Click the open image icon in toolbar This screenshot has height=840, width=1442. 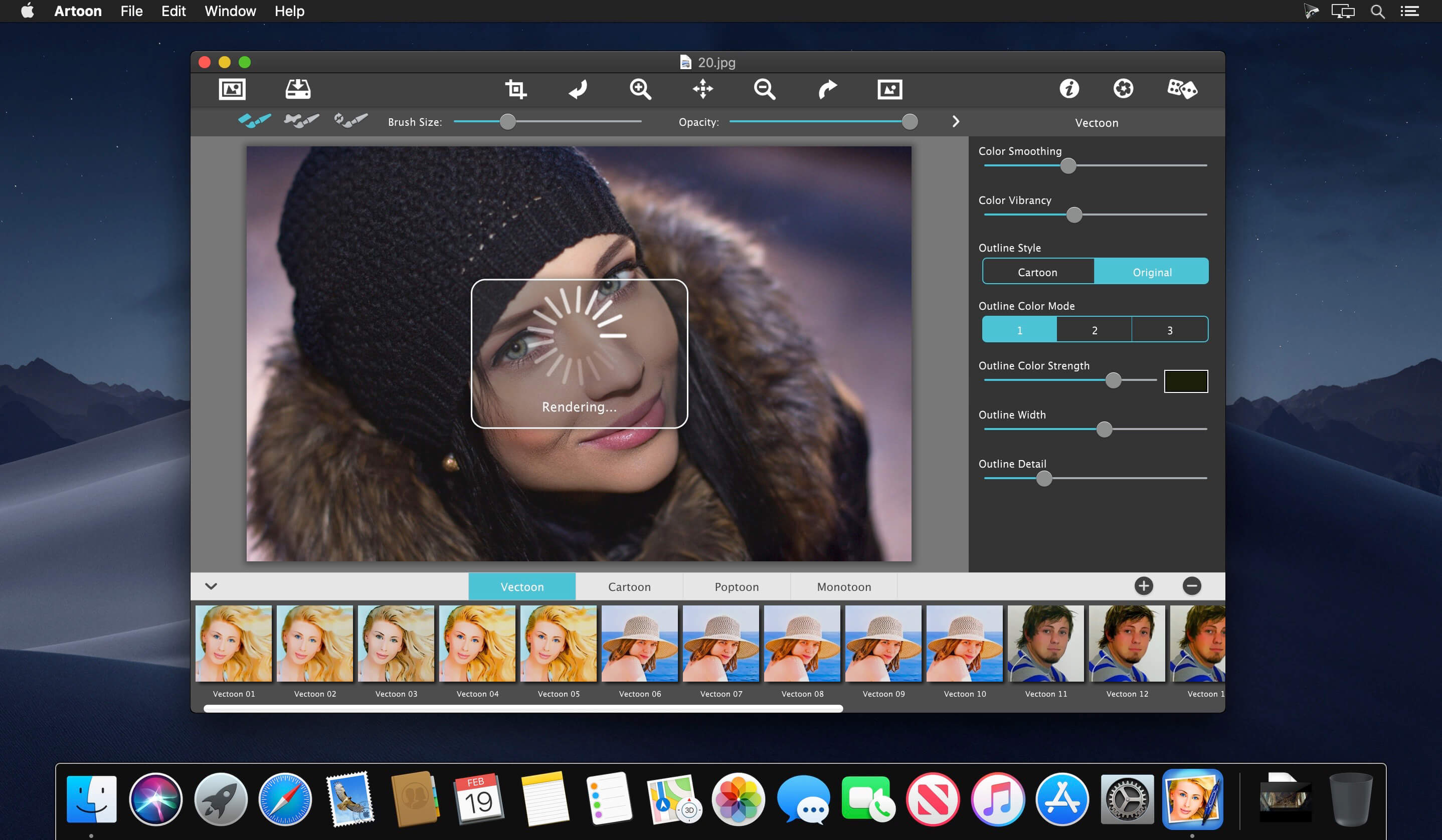point(232,89)
